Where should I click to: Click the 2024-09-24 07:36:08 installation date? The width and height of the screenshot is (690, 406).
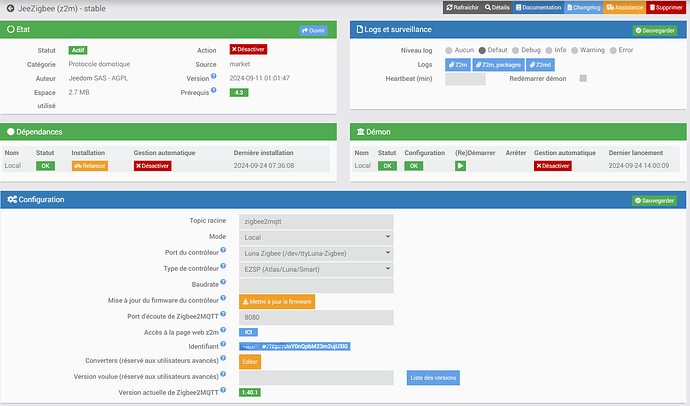[x=264, y=166]
